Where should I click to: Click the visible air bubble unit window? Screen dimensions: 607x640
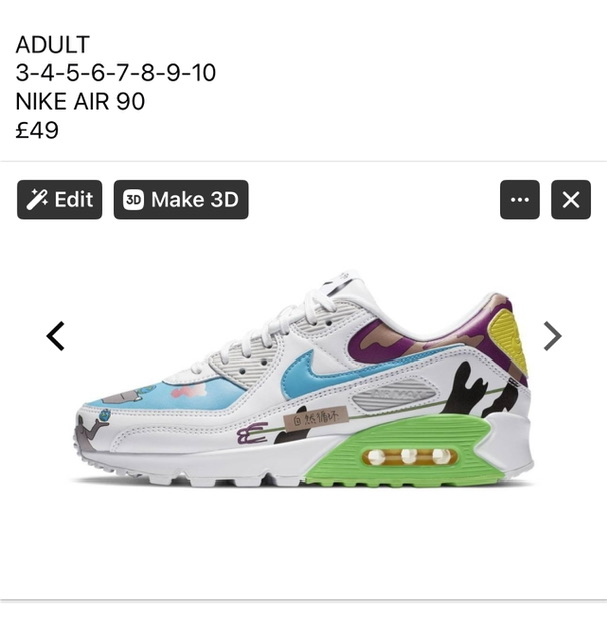coord(409,456)
